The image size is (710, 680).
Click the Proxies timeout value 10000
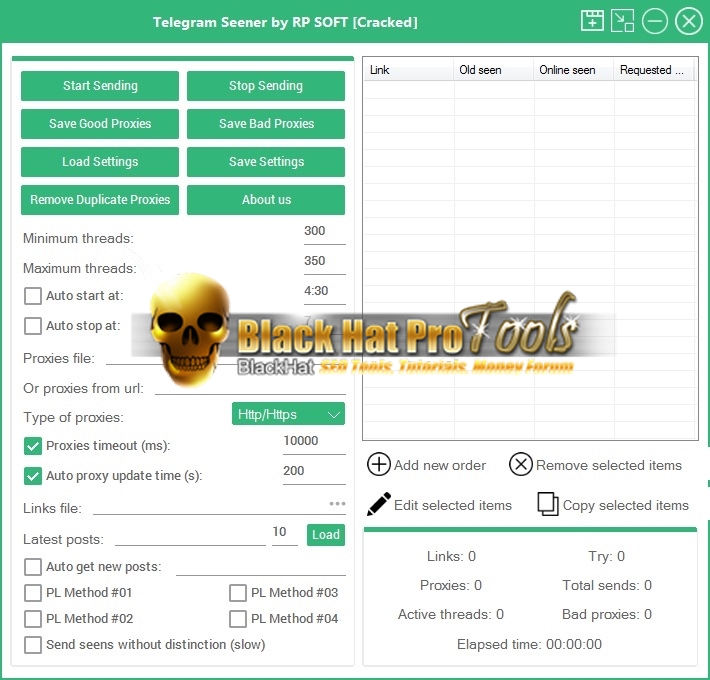pos(314,442)
